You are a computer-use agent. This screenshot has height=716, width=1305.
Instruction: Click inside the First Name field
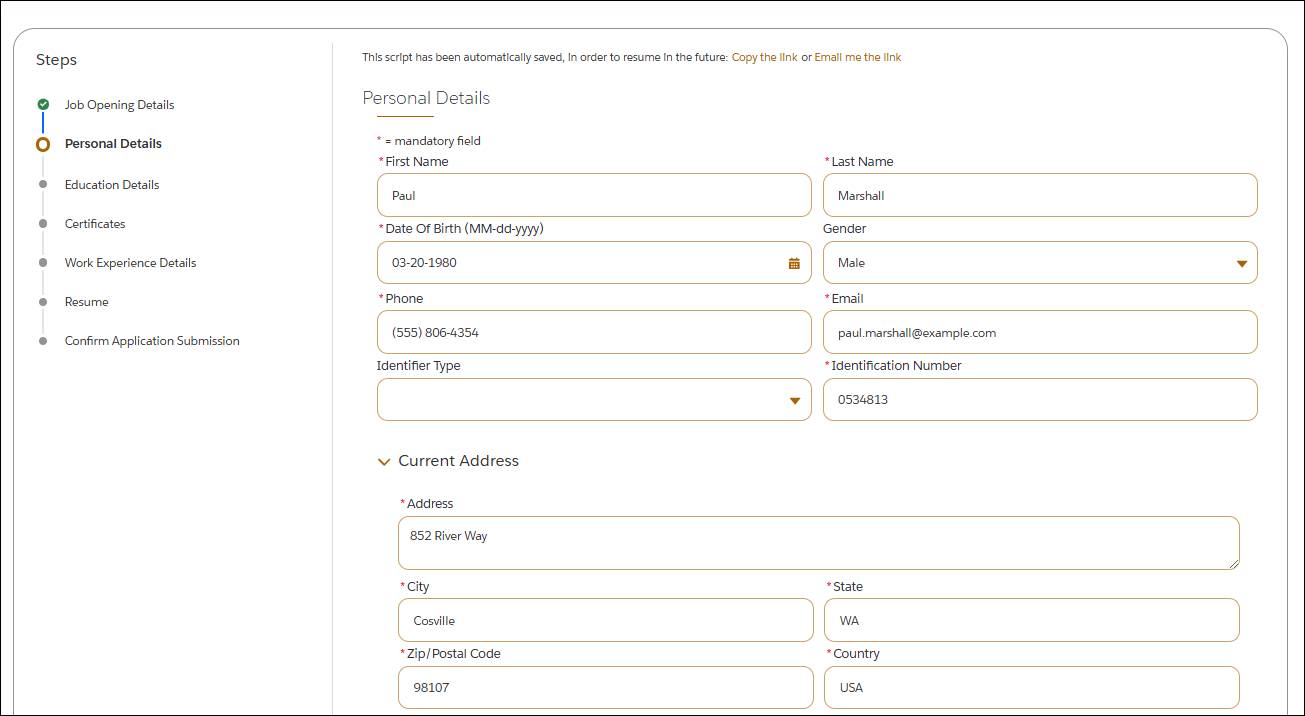pyautogui.click(x=594, y=195)
